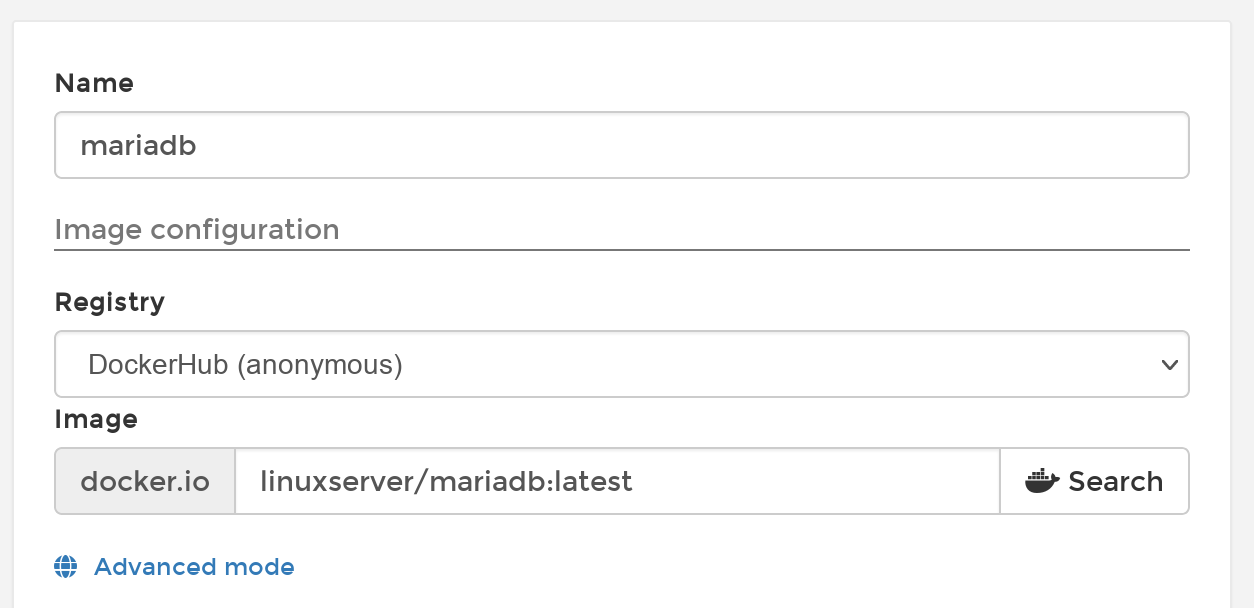
Task: Click the divider line under Image configuration
Action: pyautogui.click(x=620, y=249)
